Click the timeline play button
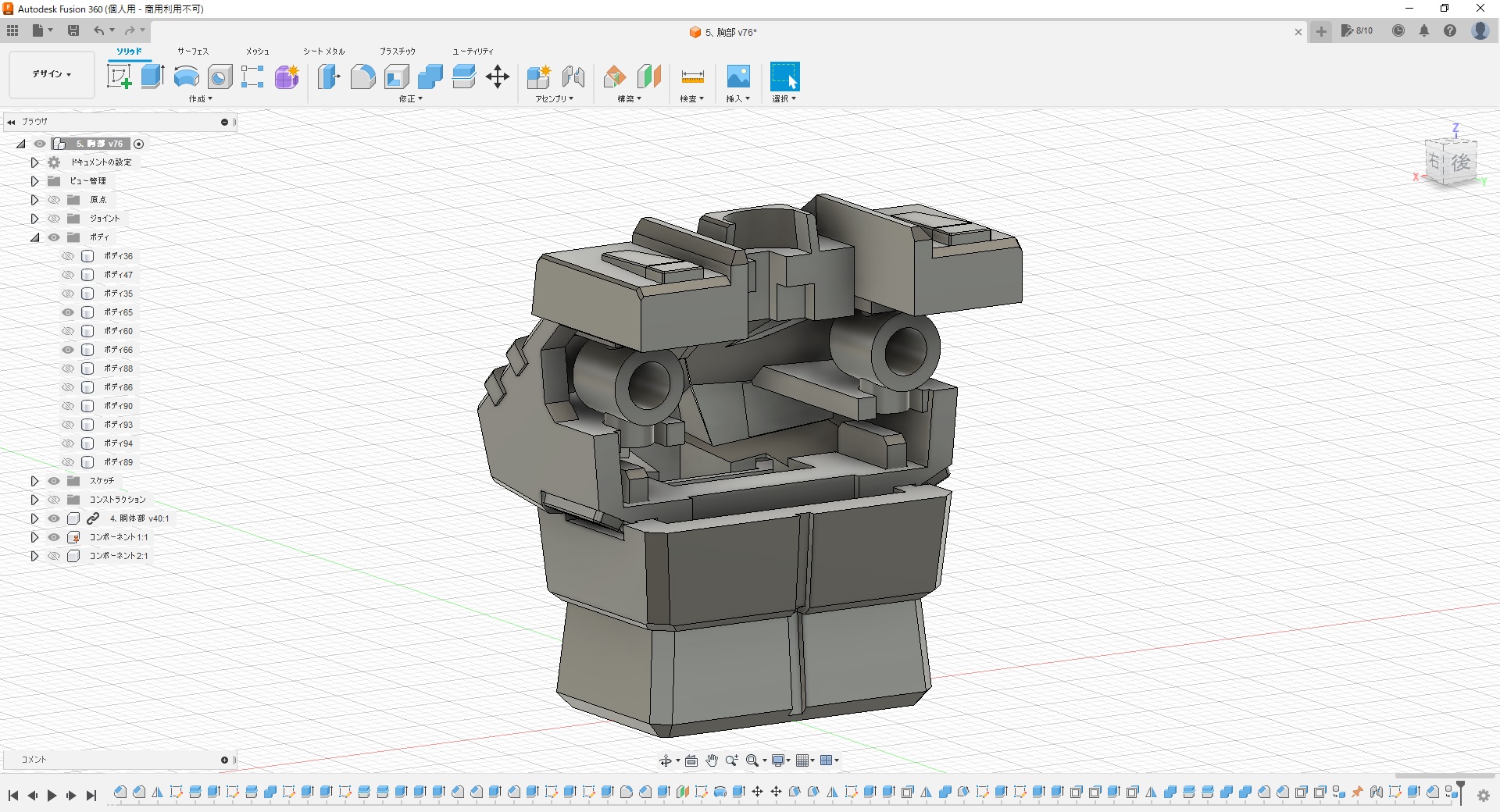 52,796
